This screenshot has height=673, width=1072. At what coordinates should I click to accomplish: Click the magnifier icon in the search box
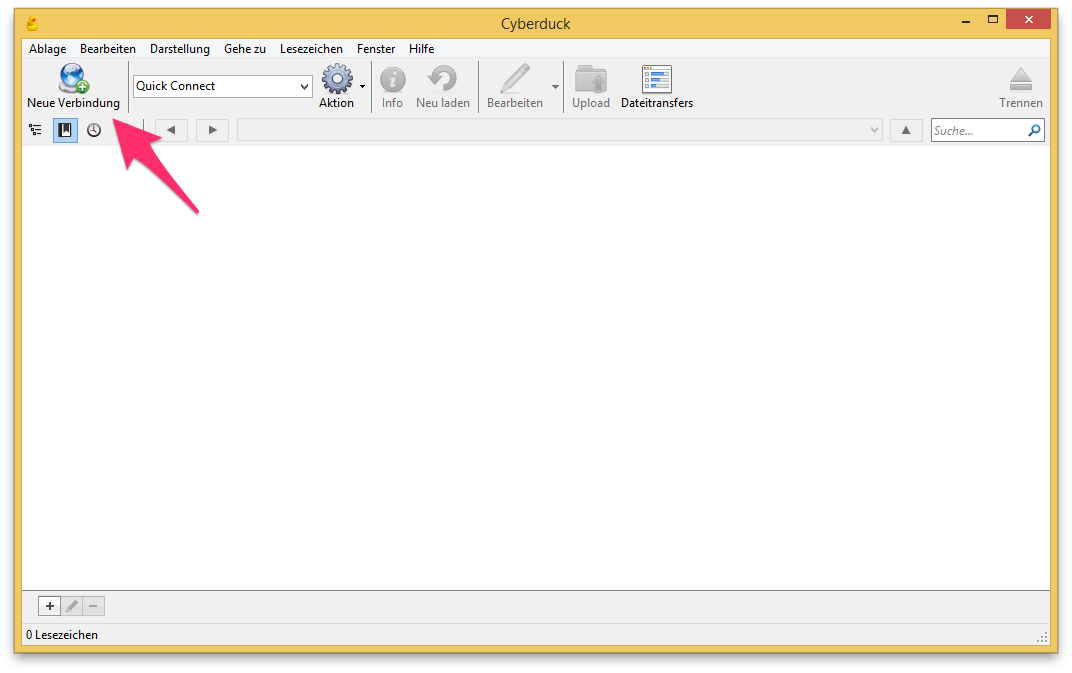(x=1034, y=130)
